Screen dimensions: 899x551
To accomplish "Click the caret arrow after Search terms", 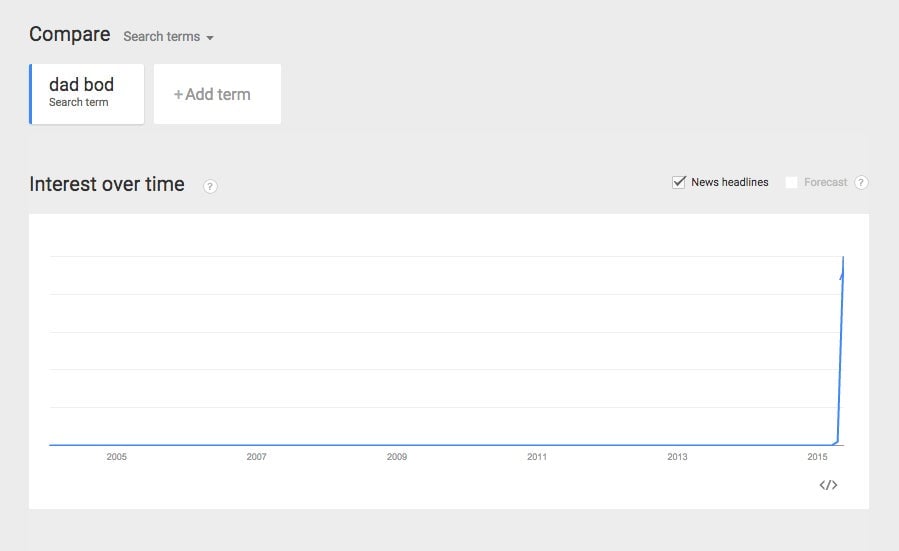I will point(210,38).
